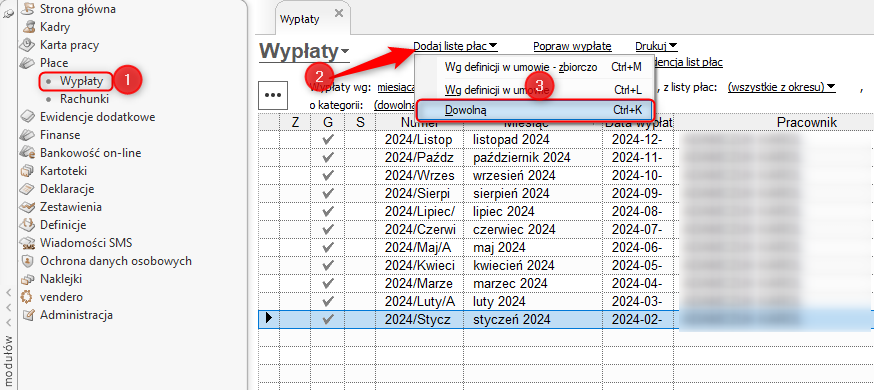Image resolution: width=874 pixels, height=390 pixels.
Task: Choose Wg definicji w umowie - zbiorczo
Action: pos(536,67)
